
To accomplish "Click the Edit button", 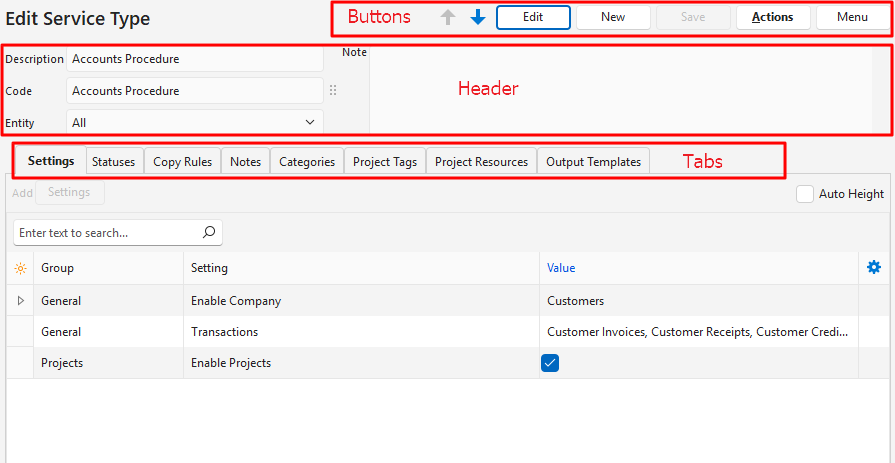I will click(x=533, y=17).
